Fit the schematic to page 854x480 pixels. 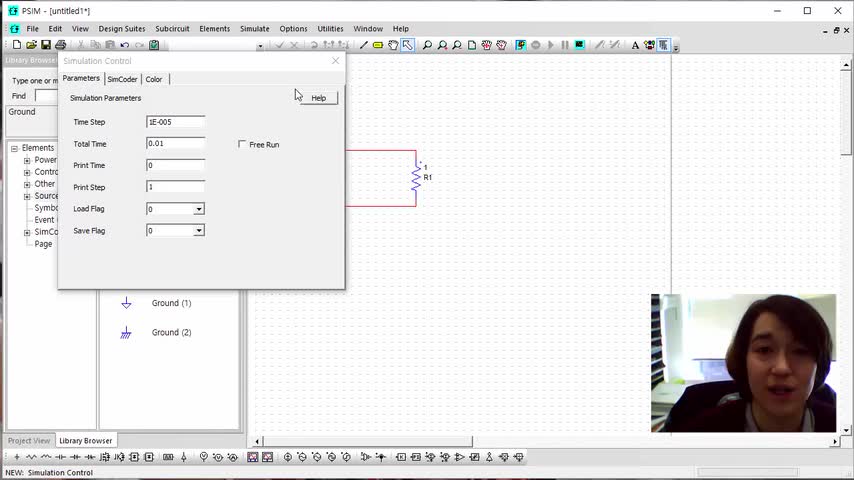[472, 45]
